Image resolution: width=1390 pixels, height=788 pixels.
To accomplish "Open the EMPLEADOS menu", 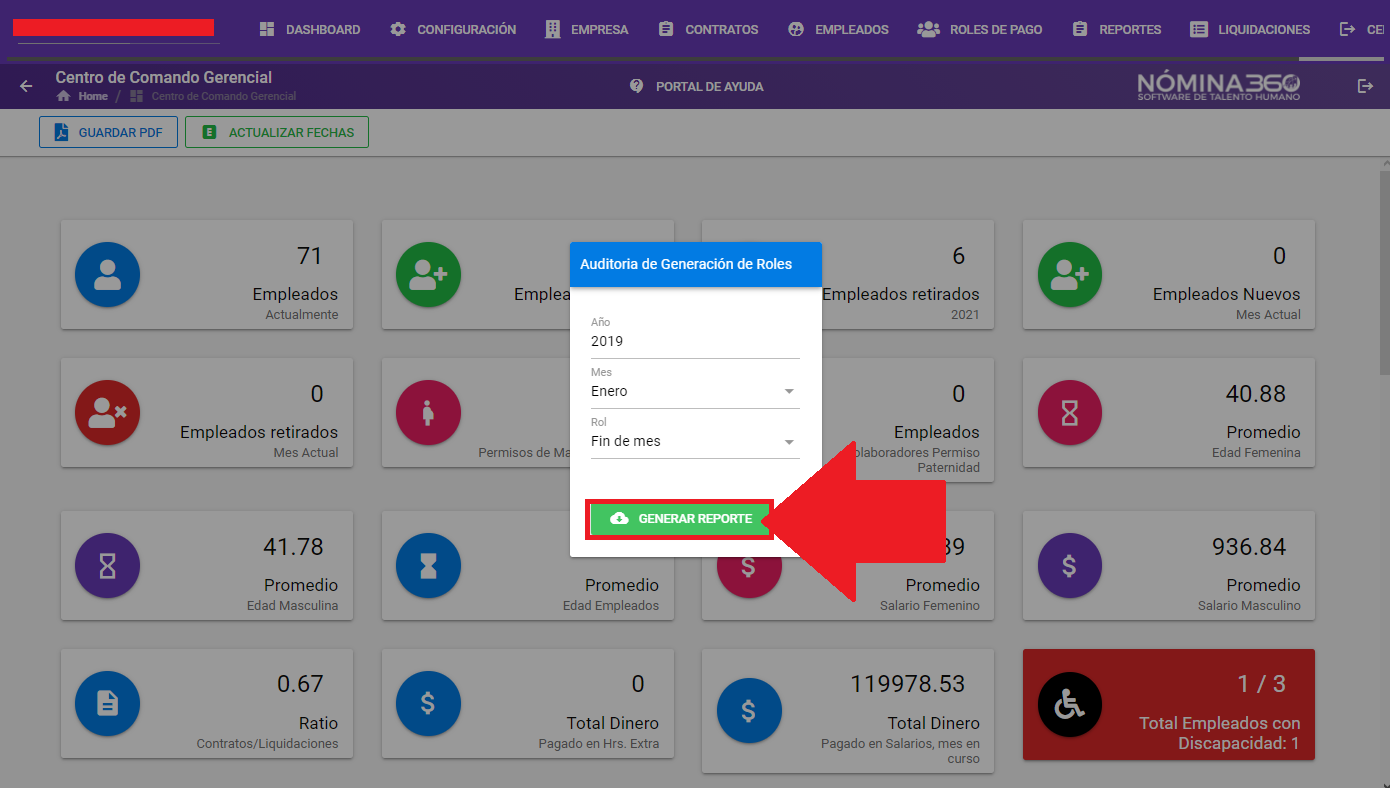I will (838, 29).
